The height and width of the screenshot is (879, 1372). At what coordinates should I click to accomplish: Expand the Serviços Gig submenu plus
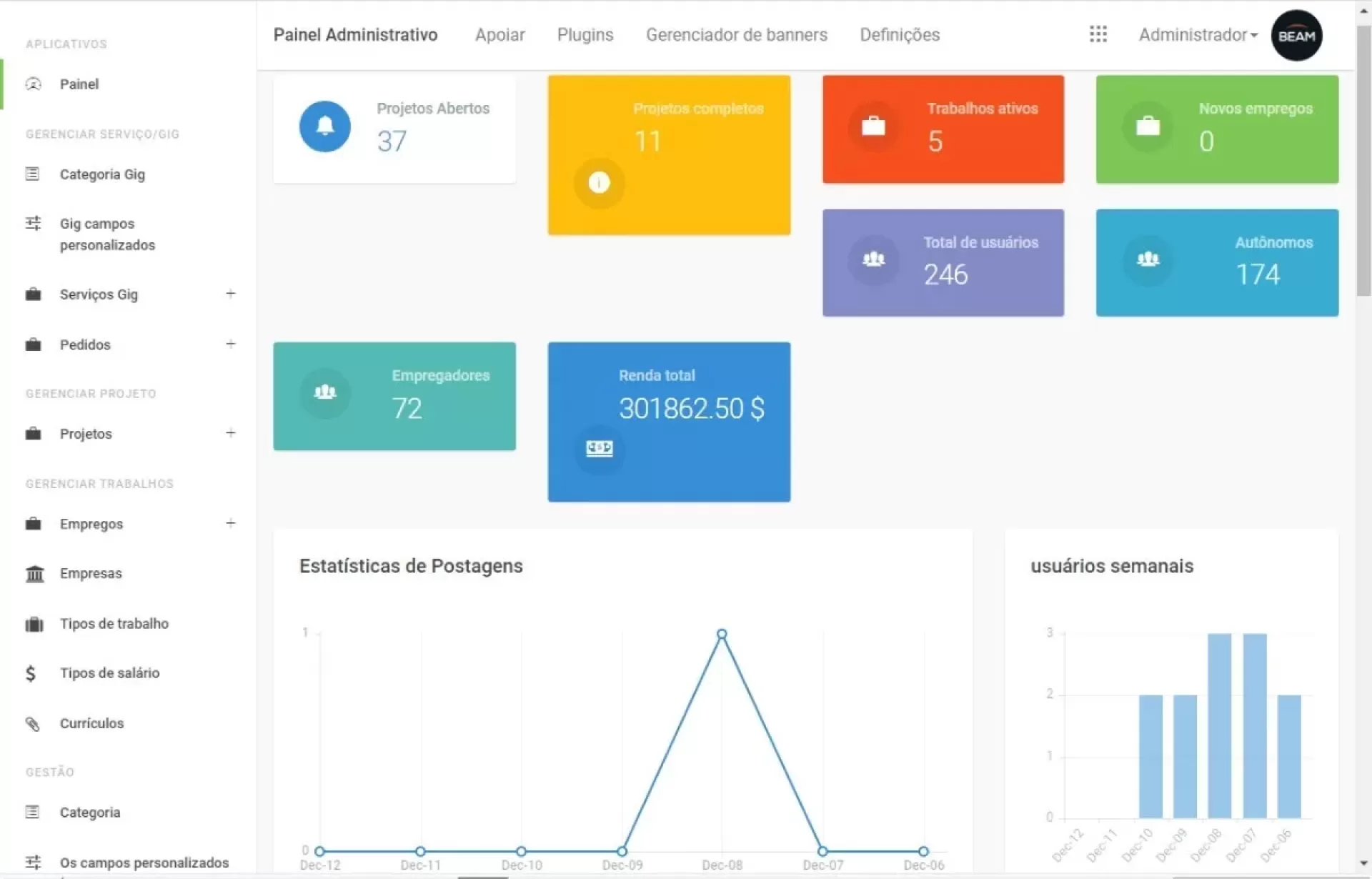[x=230, y=294]
